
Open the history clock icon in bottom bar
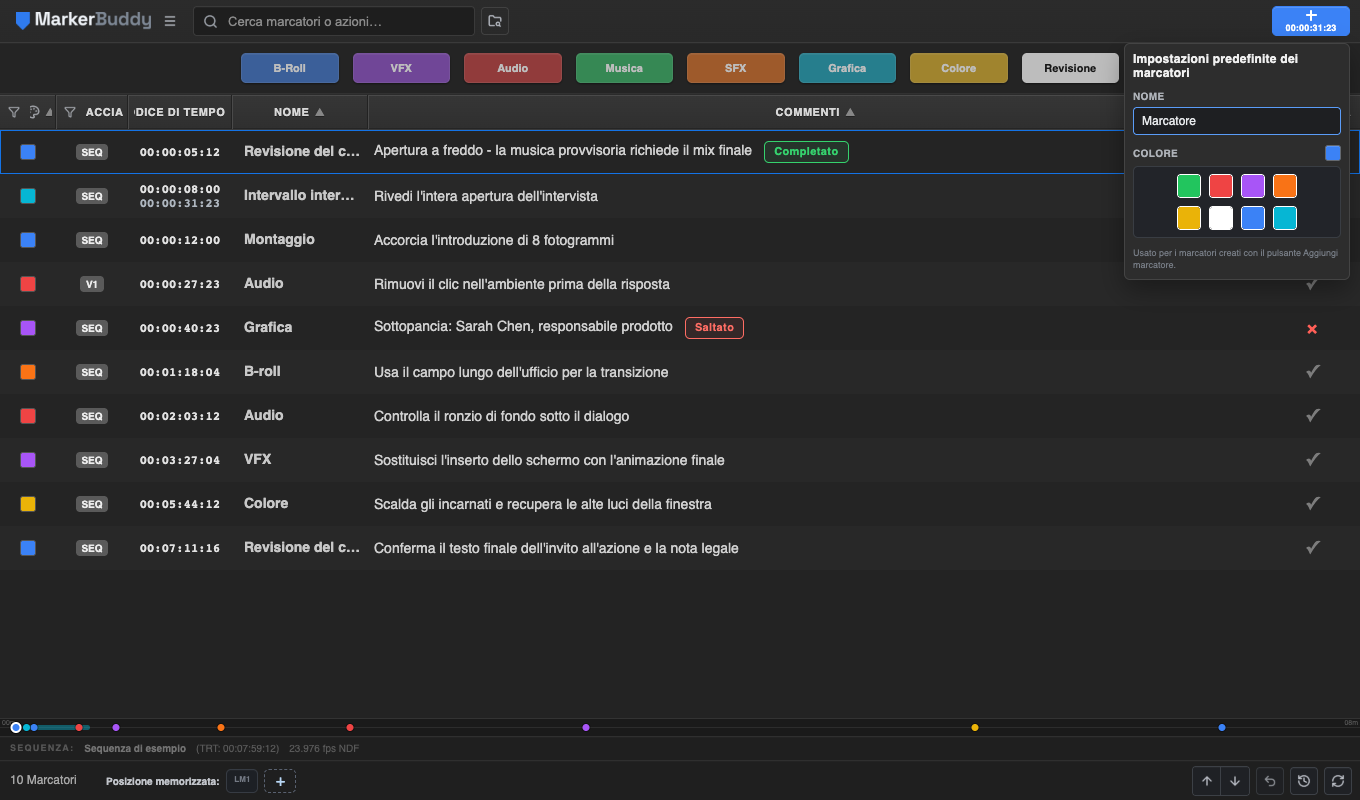(1303, 781)
